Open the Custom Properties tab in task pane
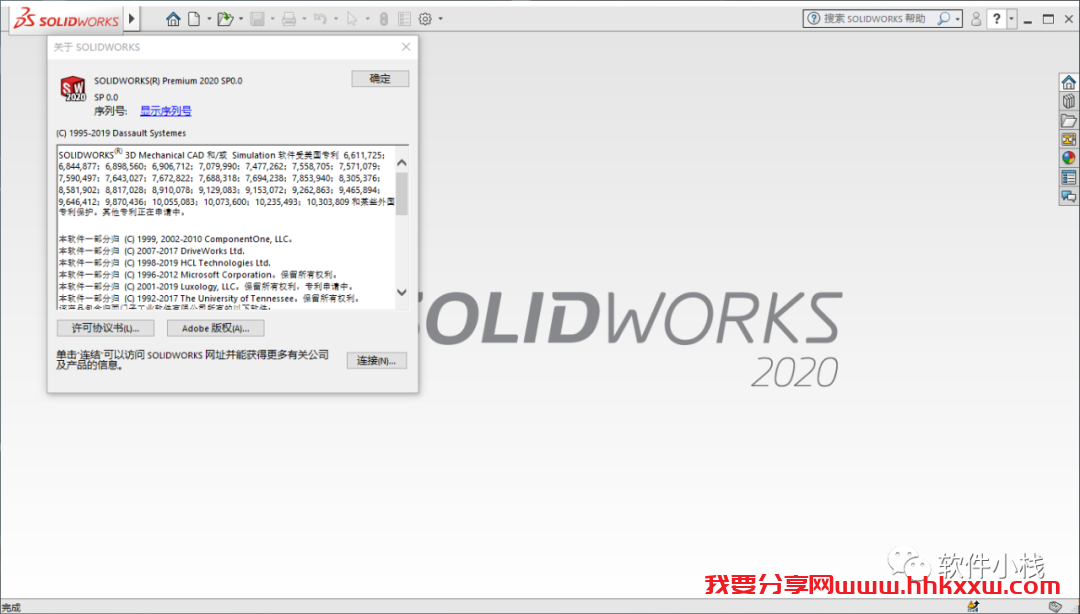 pyautogui.click(x=1068, y=178)
